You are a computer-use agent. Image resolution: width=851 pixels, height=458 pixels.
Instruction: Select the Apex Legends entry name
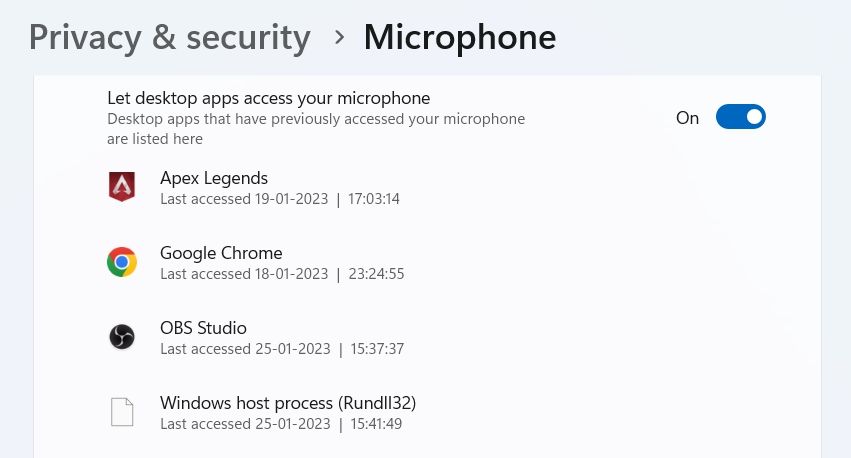point(214,178)
